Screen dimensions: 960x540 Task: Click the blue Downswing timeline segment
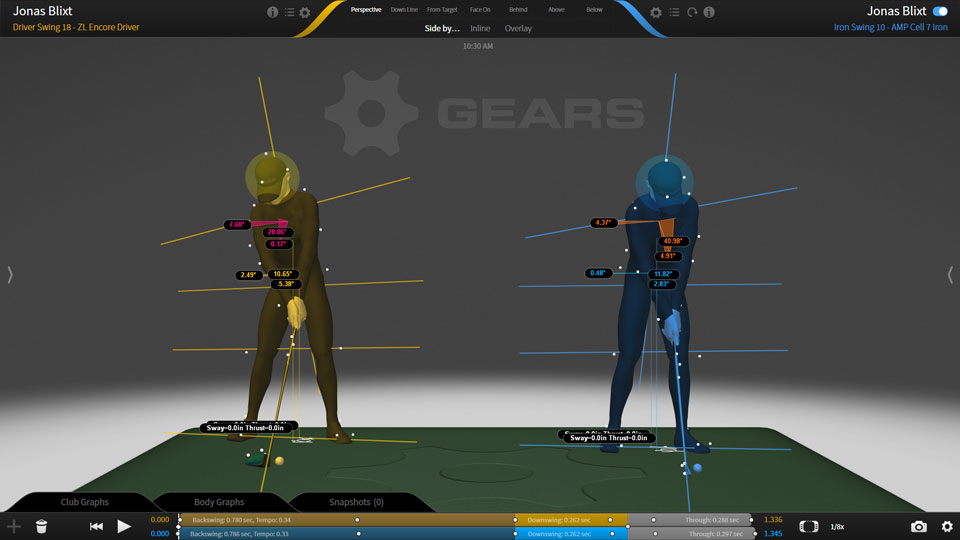[x=571, y=534]
